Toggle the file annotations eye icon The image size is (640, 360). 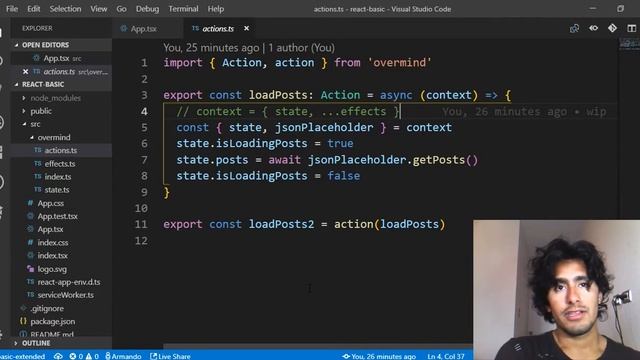point(593,28)
